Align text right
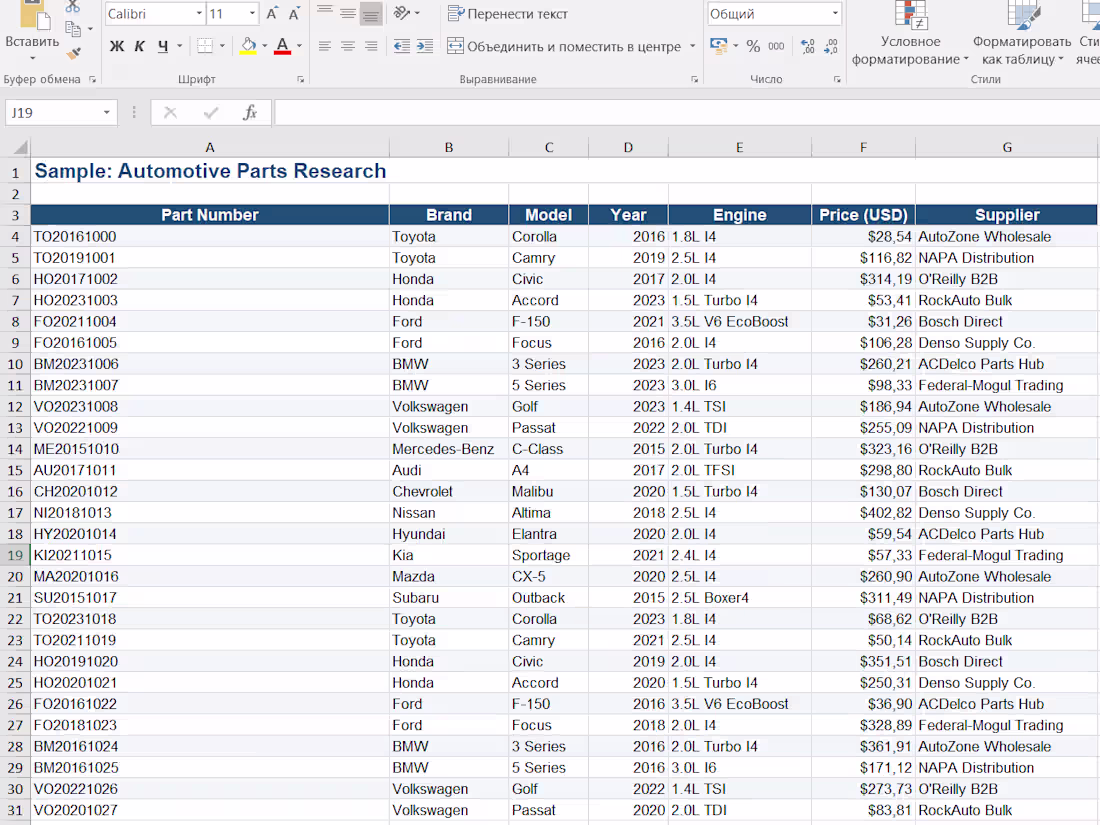The height and width of the screenshot is (825, 1100). click(371, 46)
